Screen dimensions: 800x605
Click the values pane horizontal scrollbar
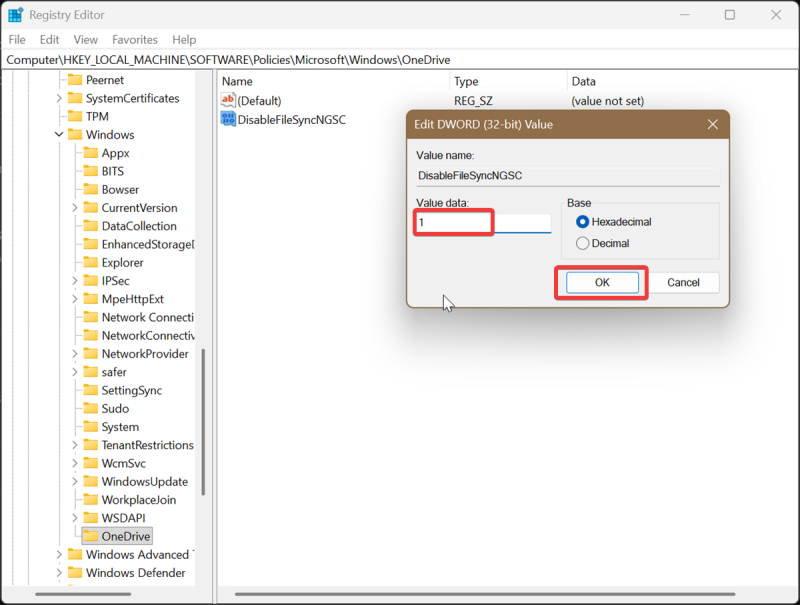coord(485,594)
